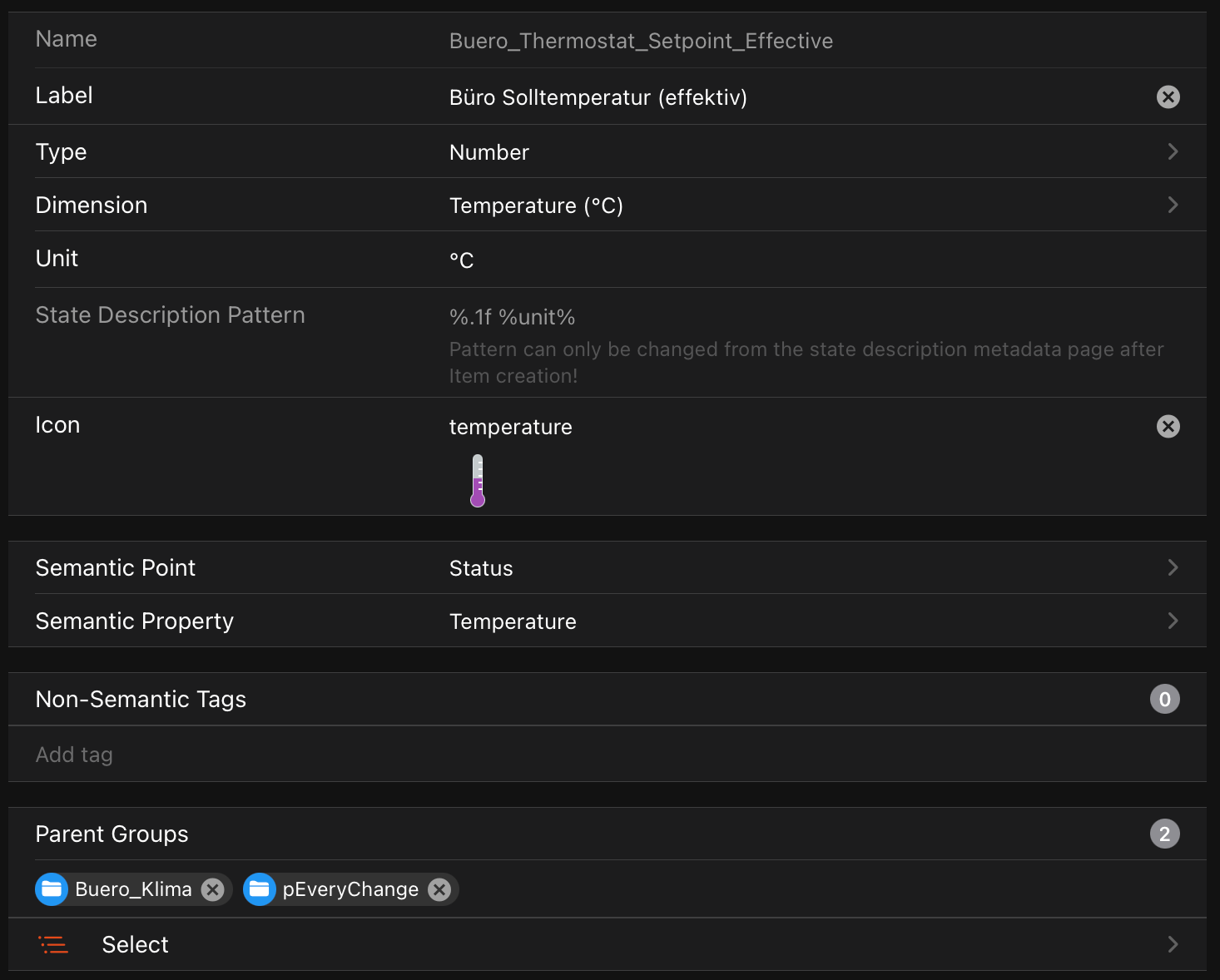Click the Add tag input field
1220x980 pixels.
coord(583,755)
